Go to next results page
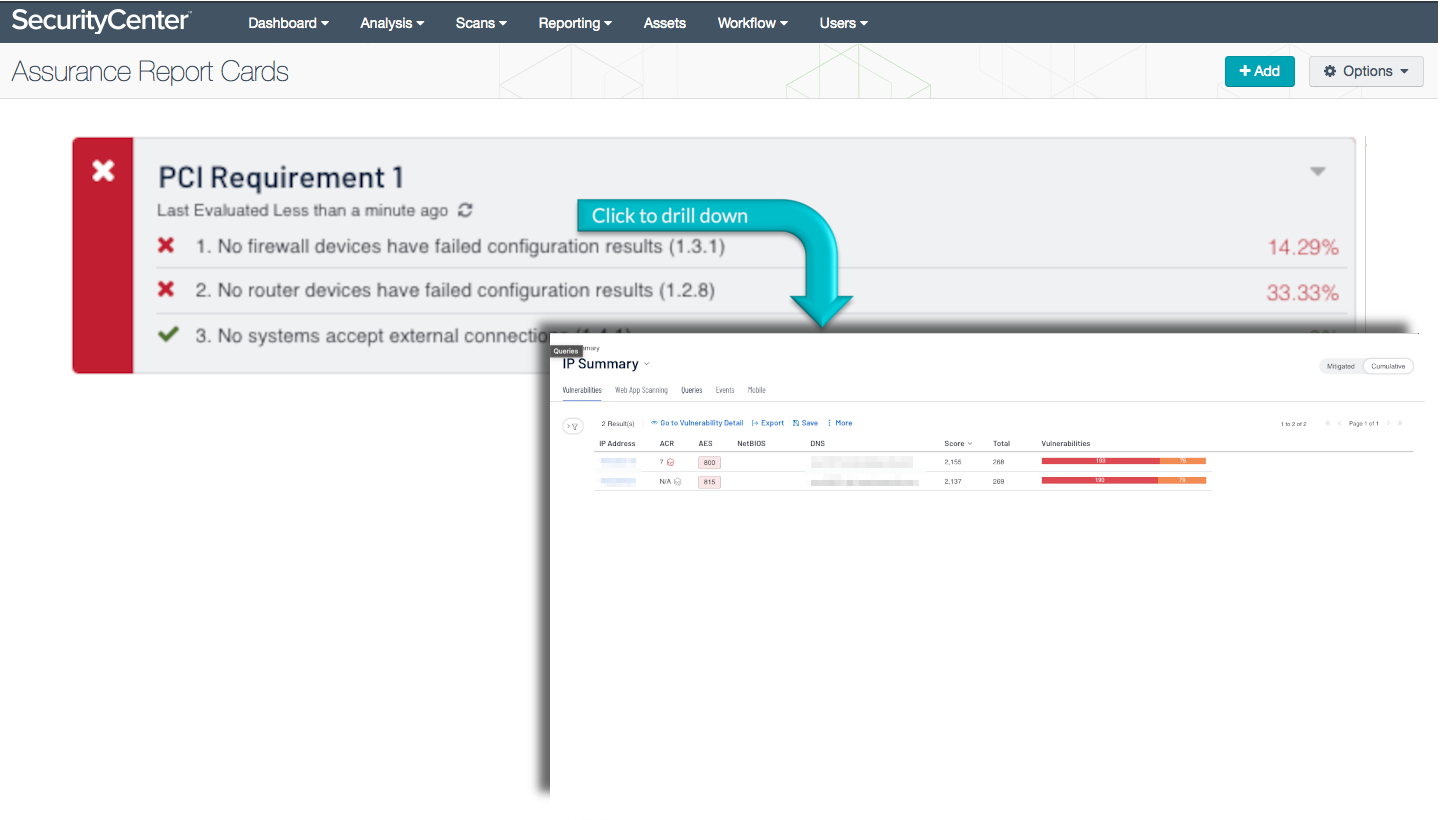The height and width of the screenshot is (820, 1440). pyautogui.click(x=1388, y=423)
